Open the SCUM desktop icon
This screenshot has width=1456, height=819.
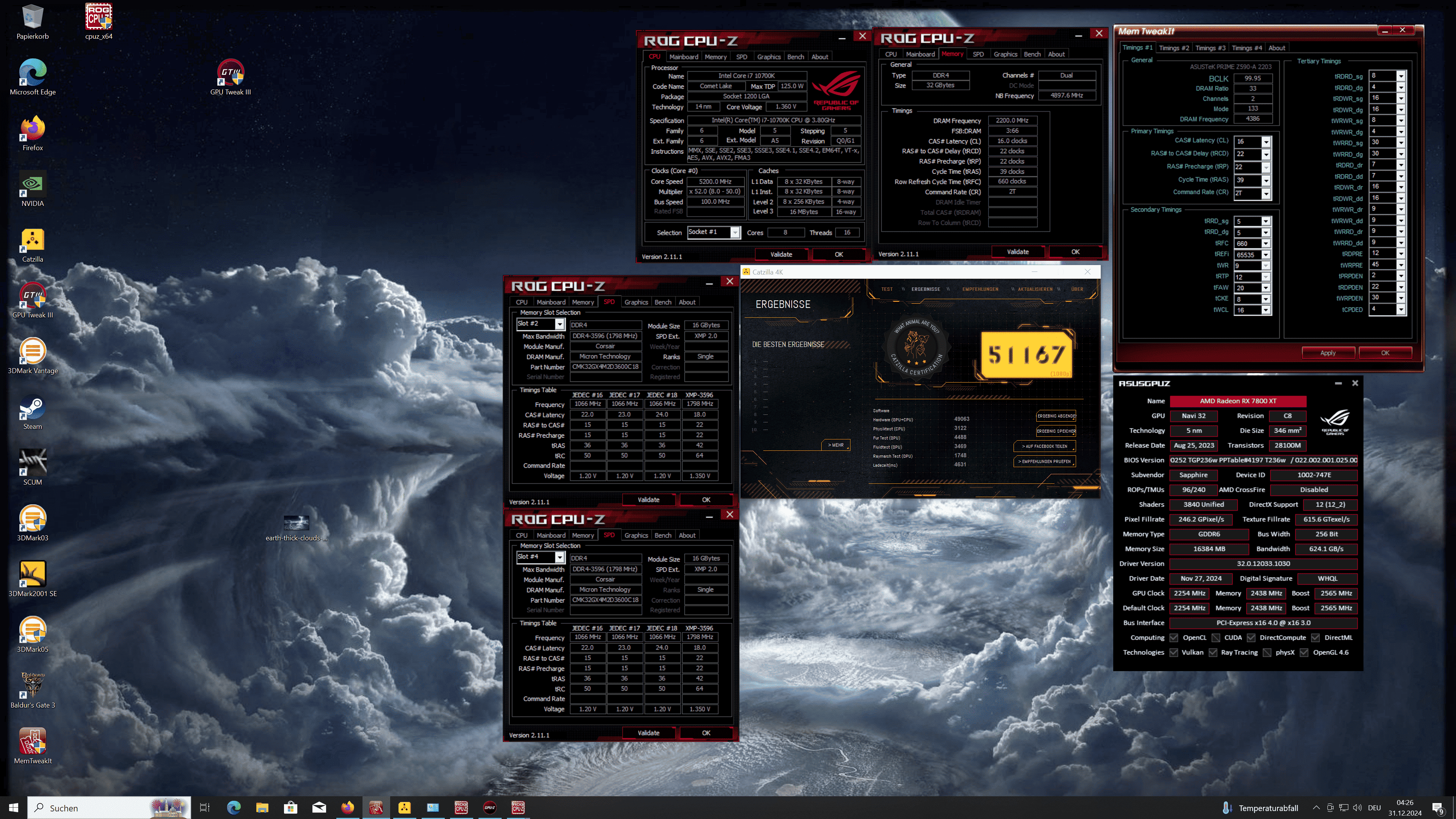tap(32, 468)
